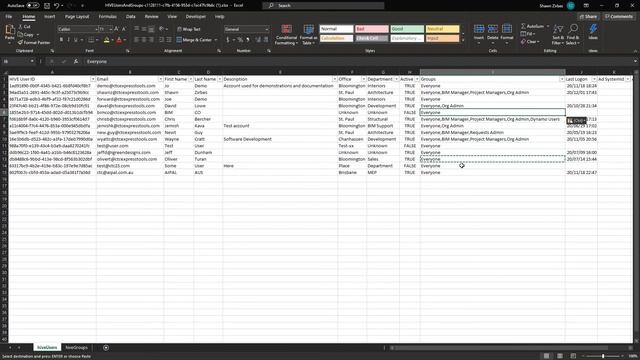This screenshot has height=360, width=640.
Task: Switch to the HiveGroups sheet tab
Action: 77,347
